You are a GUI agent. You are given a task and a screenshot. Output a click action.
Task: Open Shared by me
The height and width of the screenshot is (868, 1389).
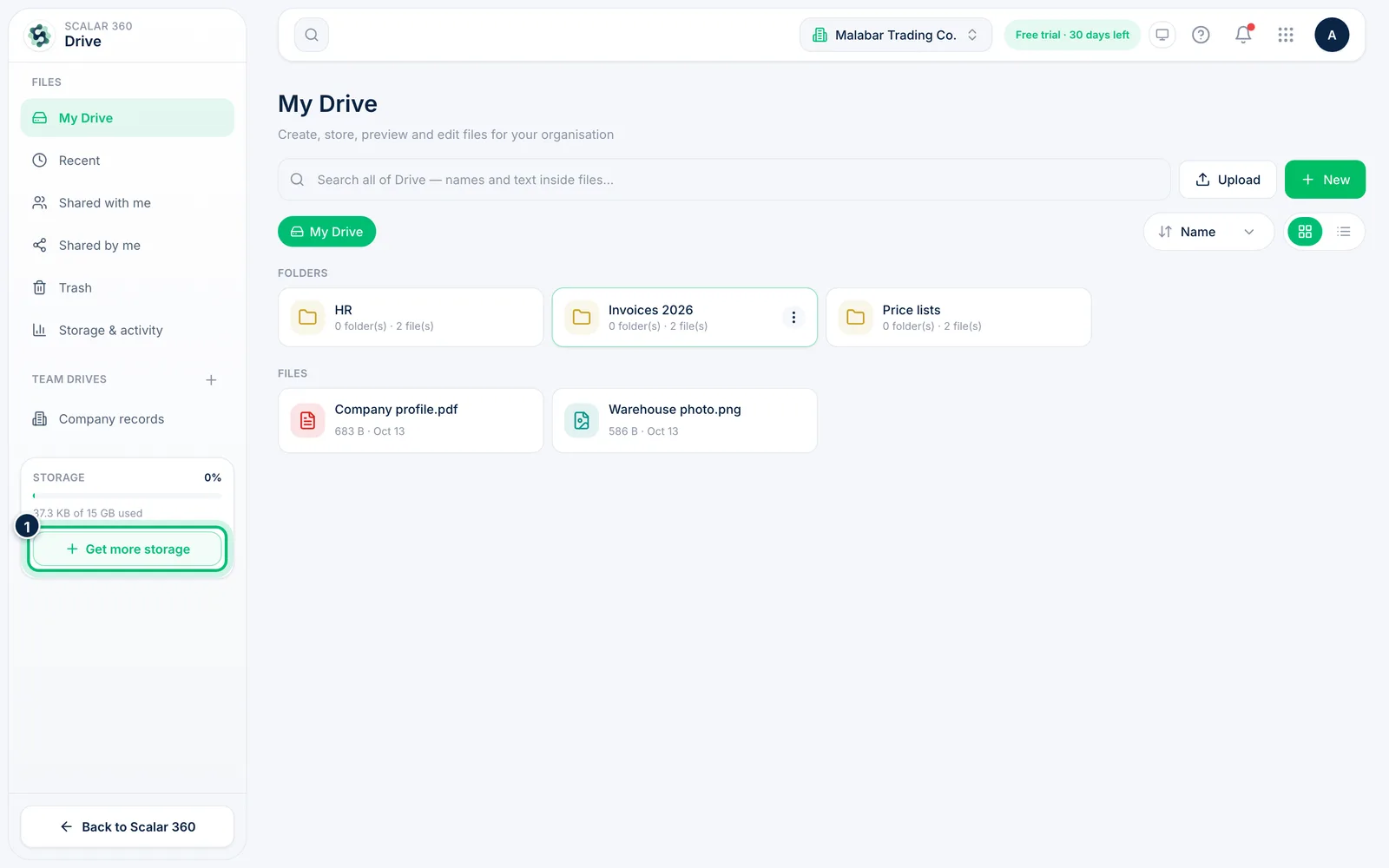click(x=128, y=246)
